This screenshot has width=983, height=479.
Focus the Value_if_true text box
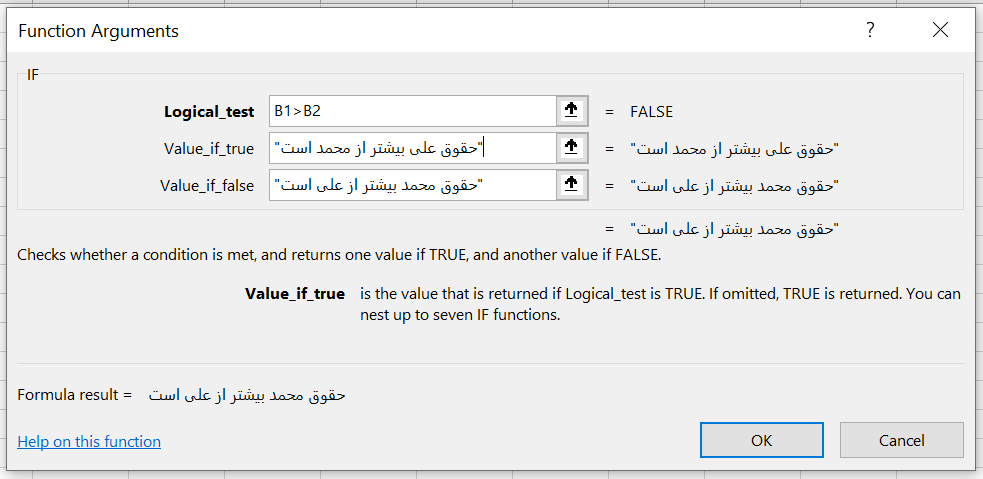(413, 148)
